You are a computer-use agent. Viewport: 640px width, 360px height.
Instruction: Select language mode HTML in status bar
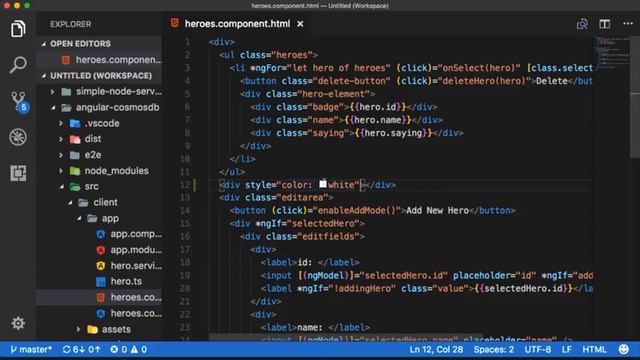(x=594, y=350)
